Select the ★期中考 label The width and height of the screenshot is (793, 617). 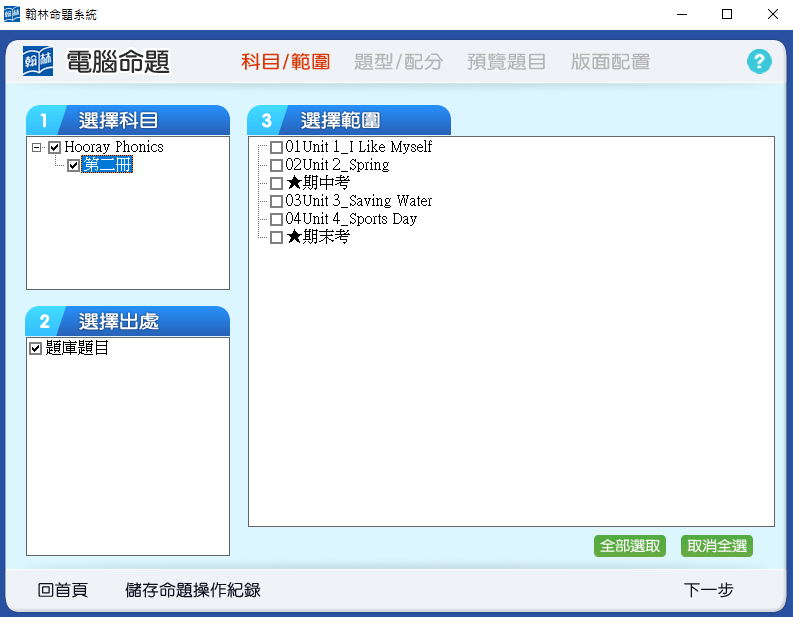coord(318,183)
